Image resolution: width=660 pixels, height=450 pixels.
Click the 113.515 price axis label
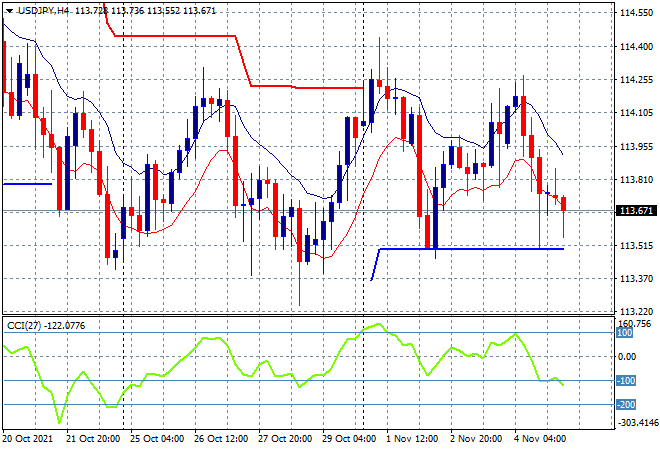(636, 245)
